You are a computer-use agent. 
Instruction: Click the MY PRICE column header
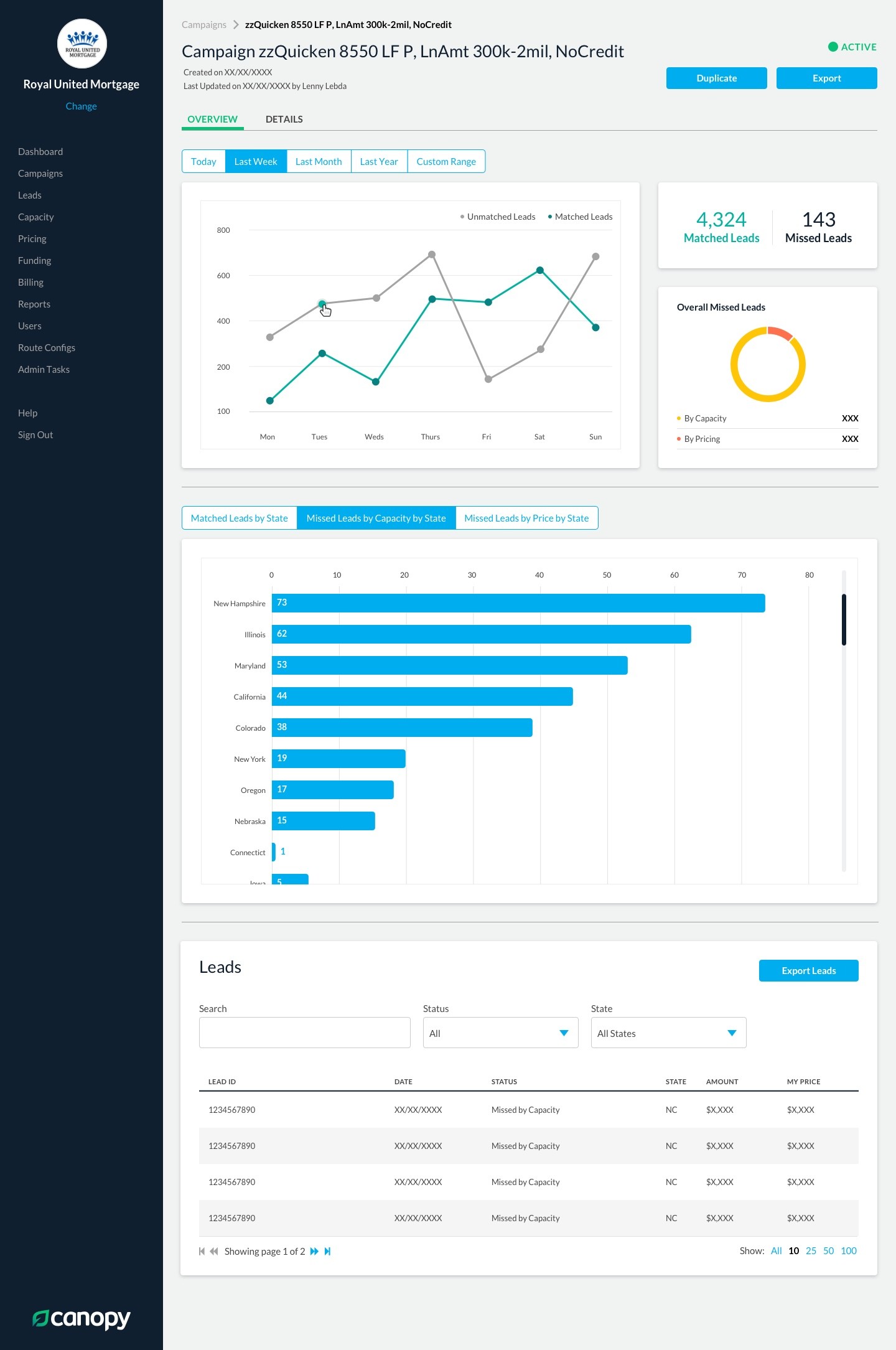pyautogui.click(x=803, y=1082)
